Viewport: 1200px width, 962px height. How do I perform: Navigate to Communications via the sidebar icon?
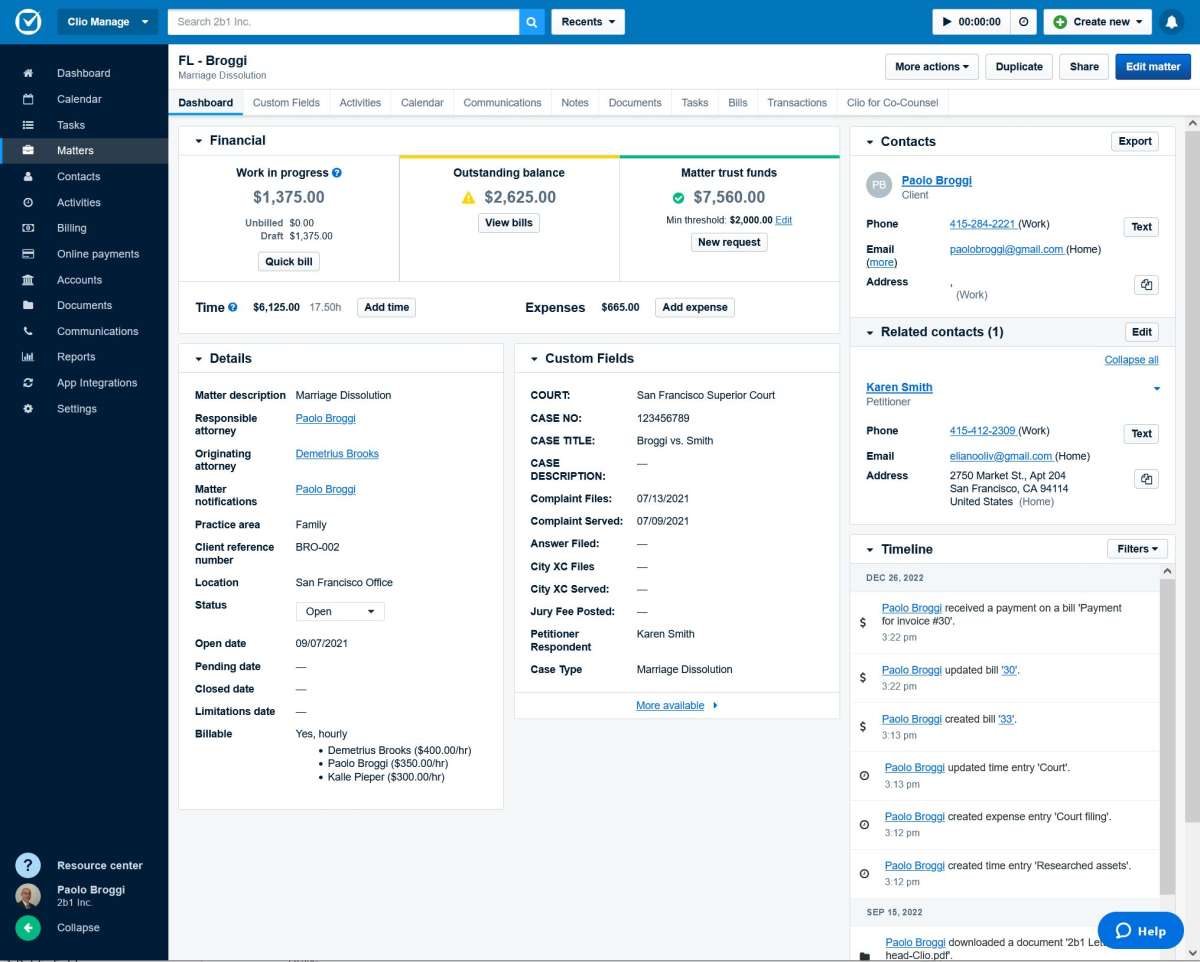point(97,330)
